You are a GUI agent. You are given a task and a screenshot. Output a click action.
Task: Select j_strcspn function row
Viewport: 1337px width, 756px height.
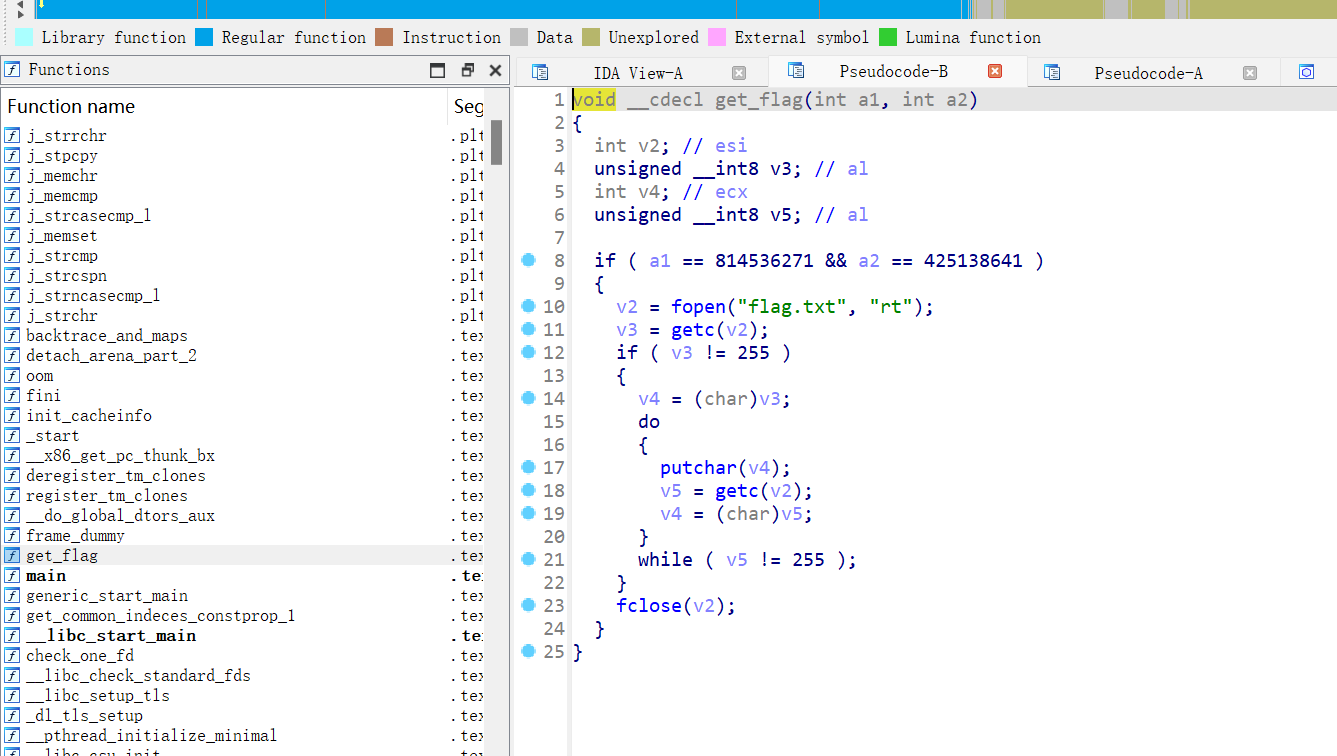coord(243,276)
